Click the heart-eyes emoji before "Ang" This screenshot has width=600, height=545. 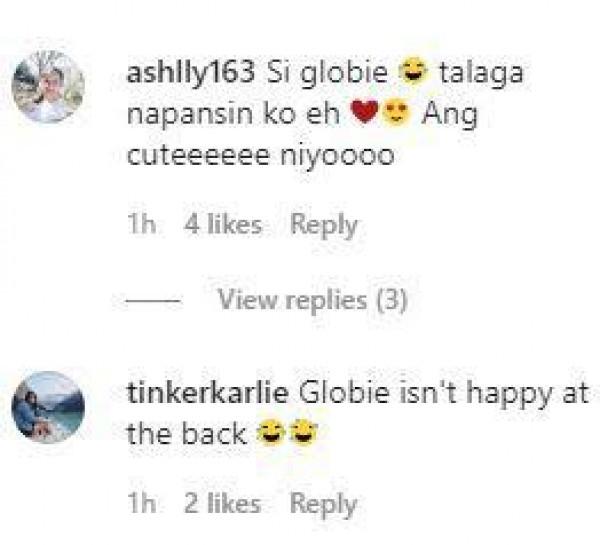(396, 112)
